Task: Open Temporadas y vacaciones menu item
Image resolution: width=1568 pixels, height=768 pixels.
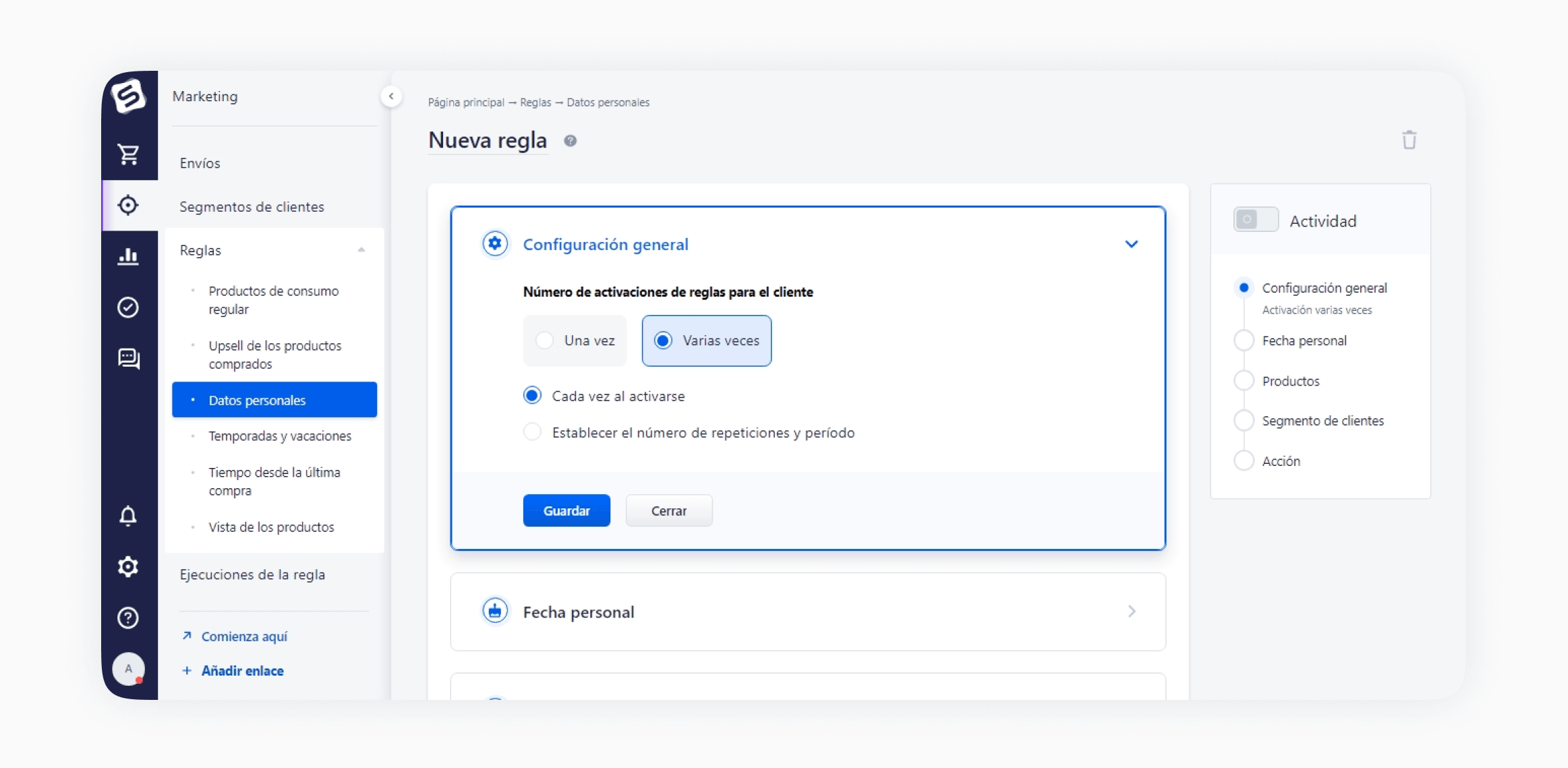Action: tap(279, 436)
